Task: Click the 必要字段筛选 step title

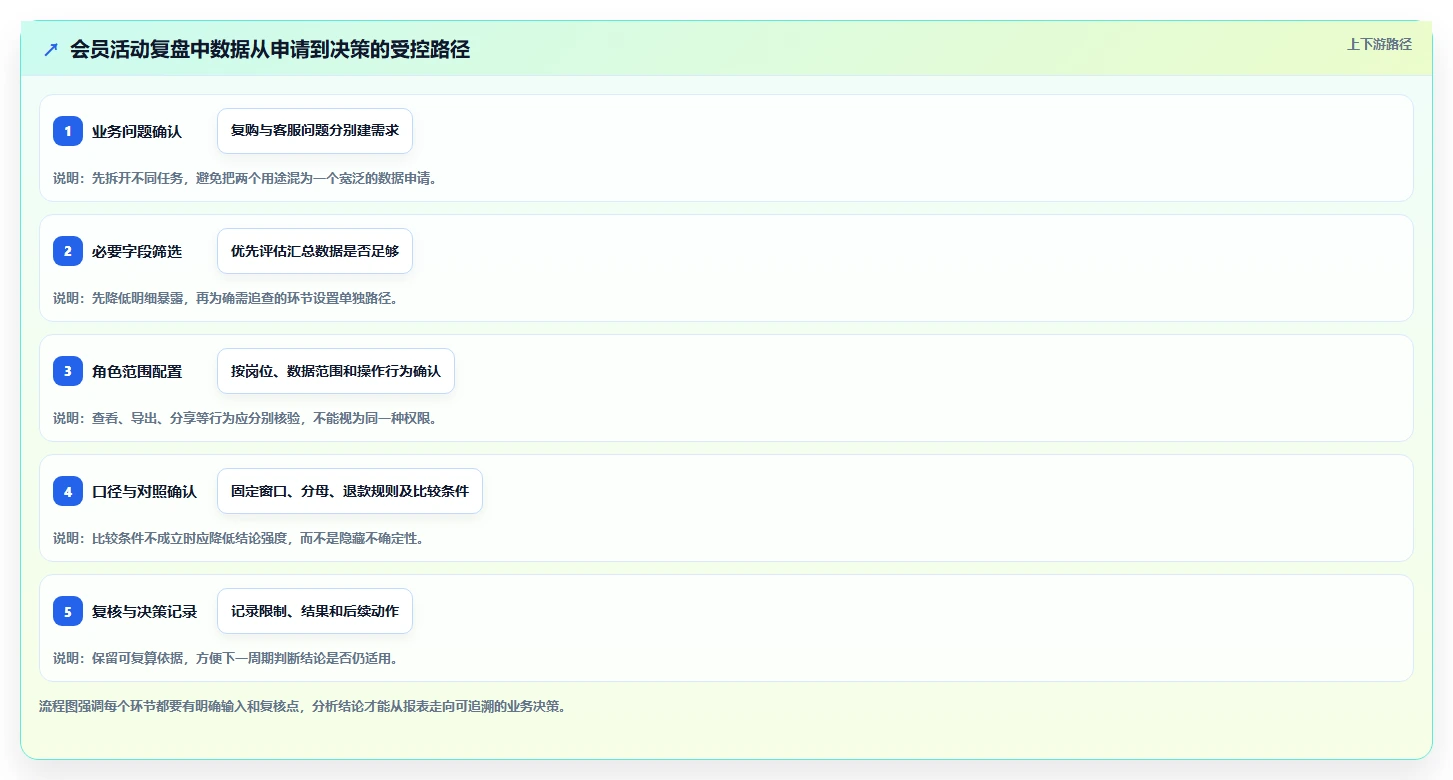Action: coord(137,251)
